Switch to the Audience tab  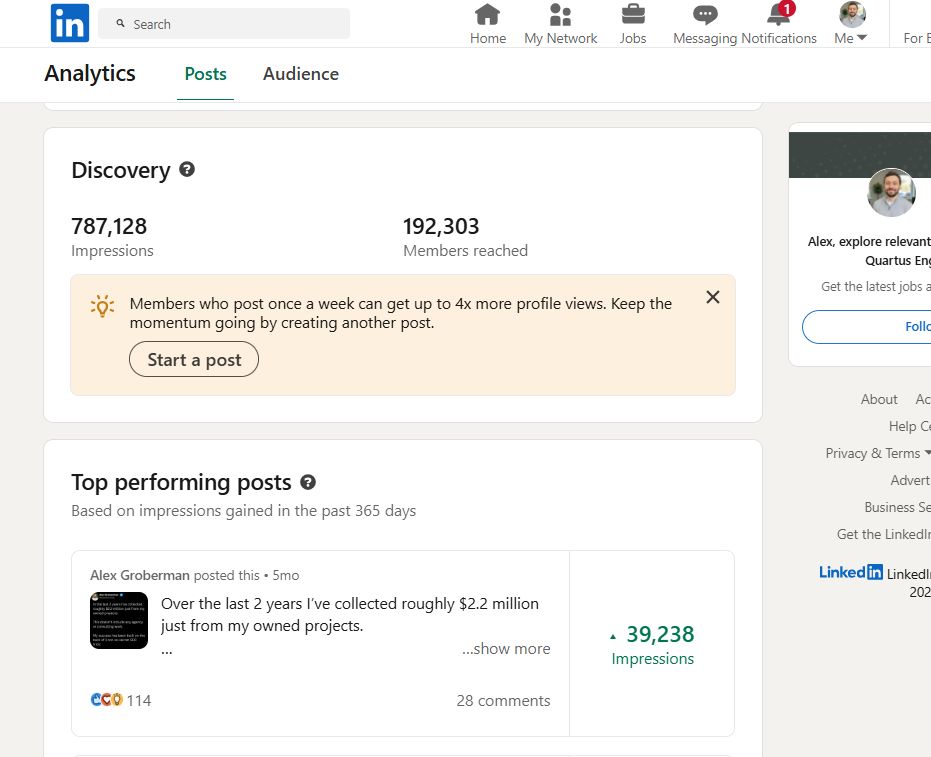click(x=301, y=74)
